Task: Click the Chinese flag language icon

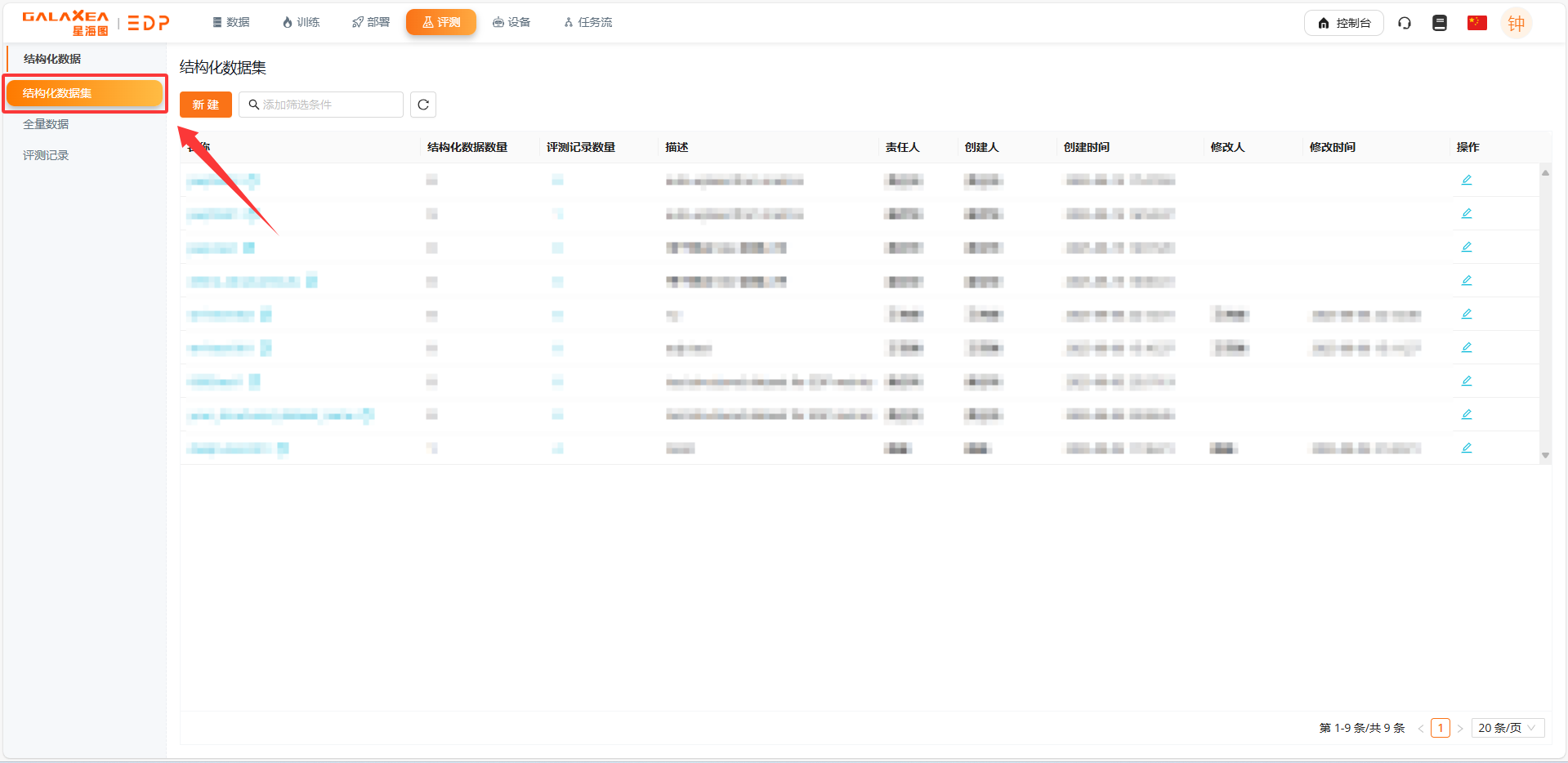Action: (x=1476, y=23)
